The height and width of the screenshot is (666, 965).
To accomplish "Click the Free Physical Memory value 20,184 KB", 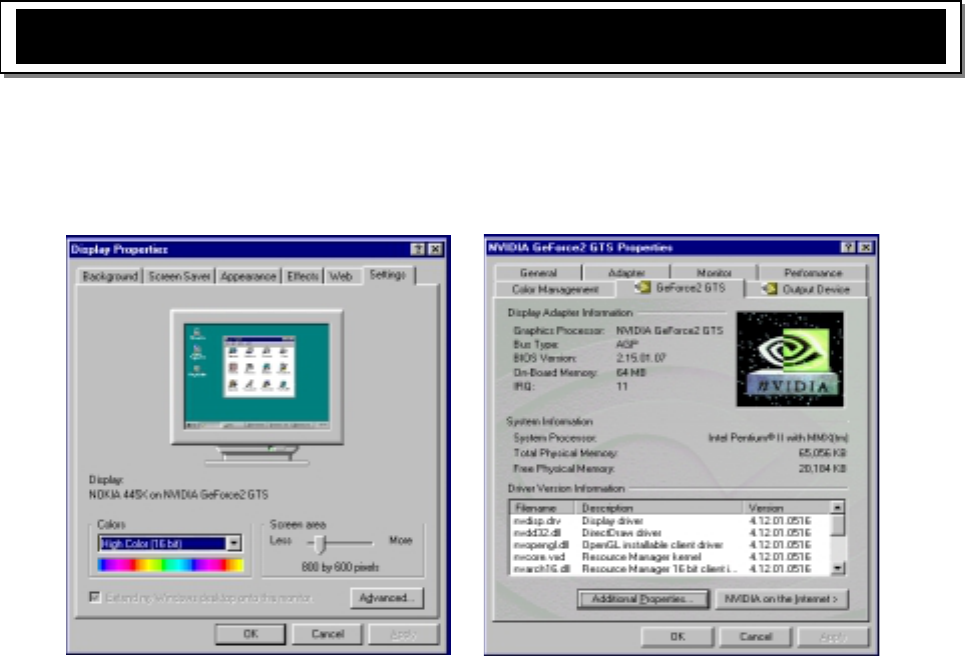I will pyautogui.click(x=822, y=468).
